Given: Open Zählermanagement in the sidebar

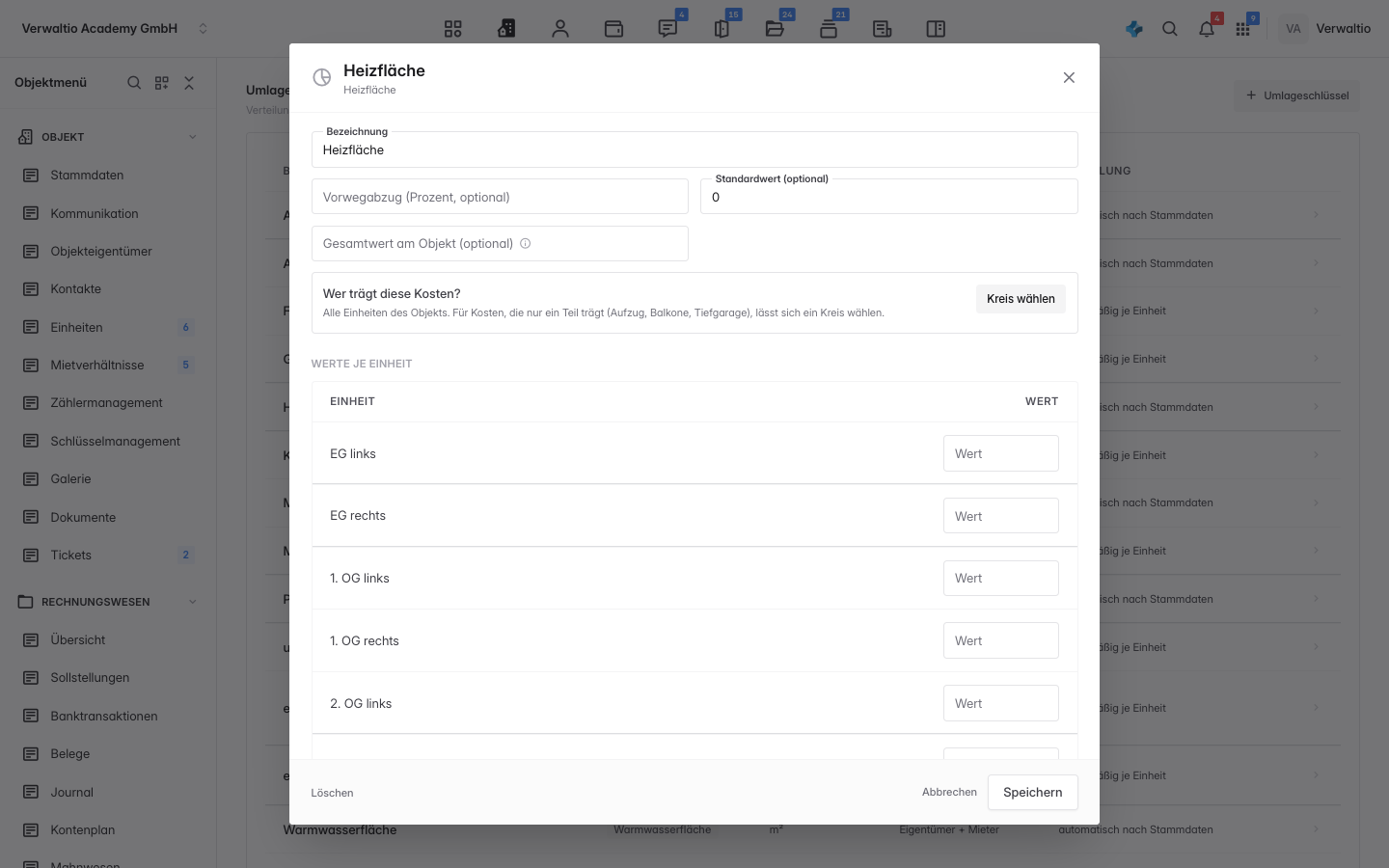Looking at the screenshot, I should click(108, 403).
